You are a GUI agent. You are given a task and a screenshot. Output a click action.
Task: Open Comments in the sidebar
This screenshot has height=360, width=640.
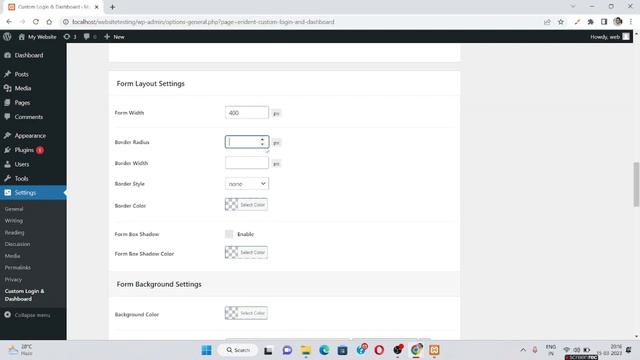click(x=29, y=117)
